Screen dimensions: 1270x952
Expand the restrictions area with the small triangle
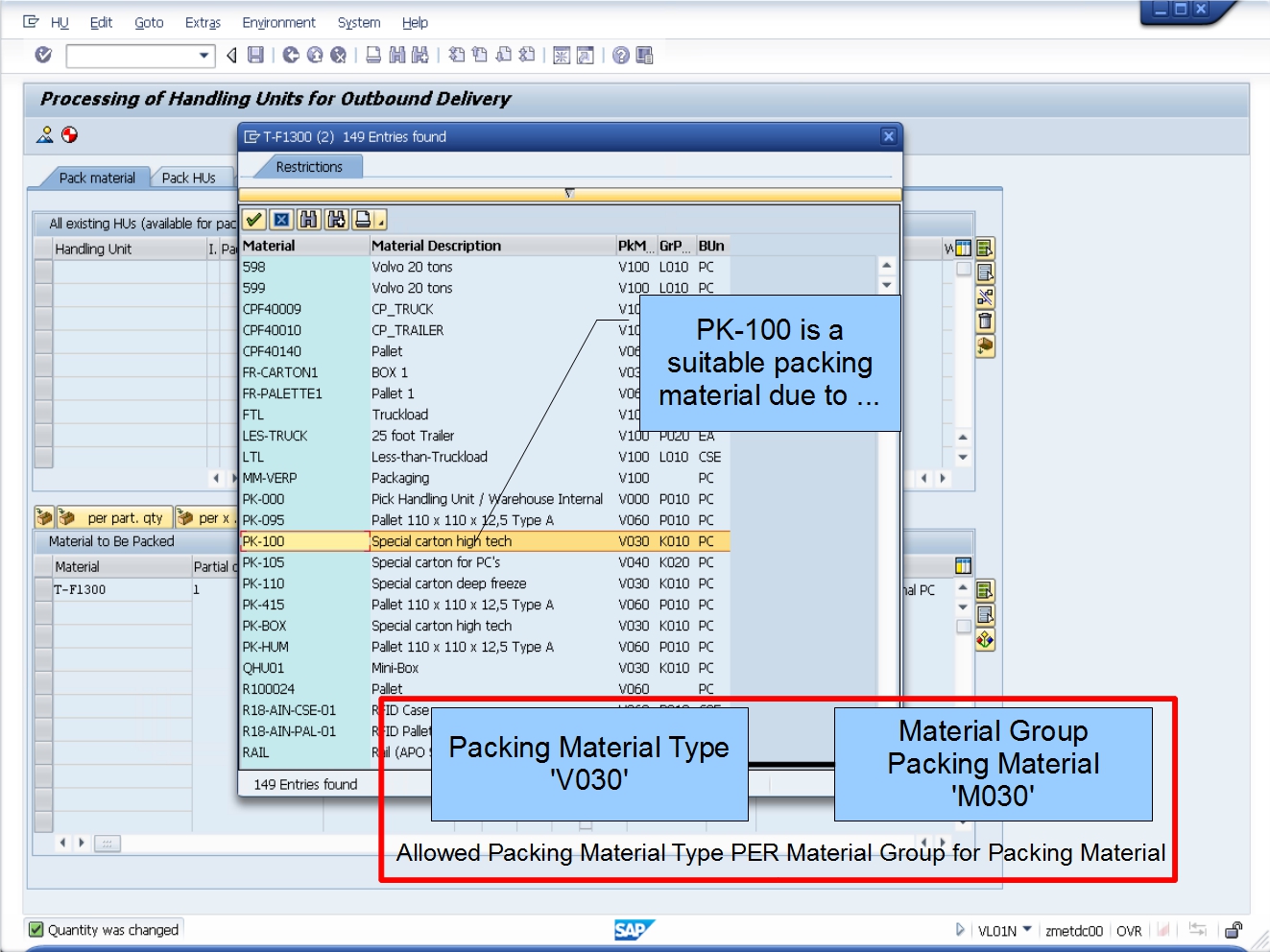tap(569, 193)
